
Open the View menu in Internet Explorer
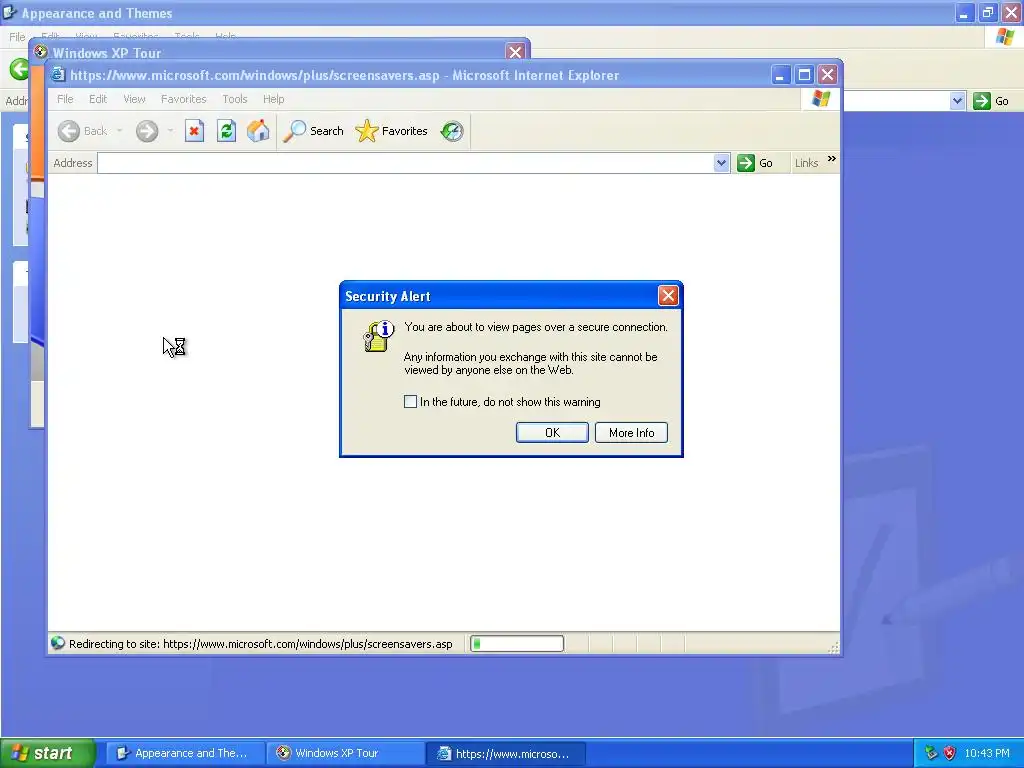135,99
